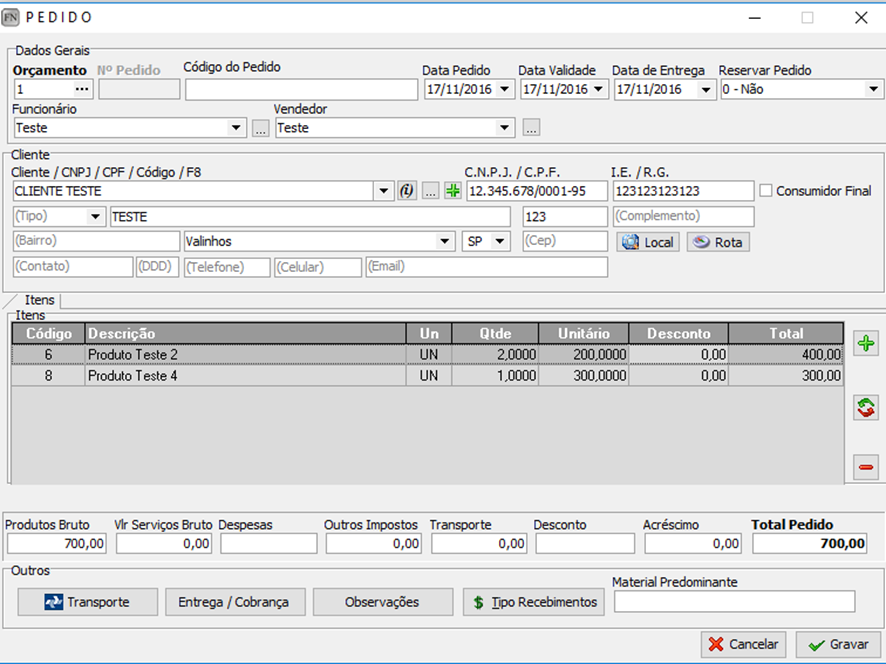Screen dimensions: 886x664
Task: Open Data Pedido date dropdown
Action: coord(505,89)
